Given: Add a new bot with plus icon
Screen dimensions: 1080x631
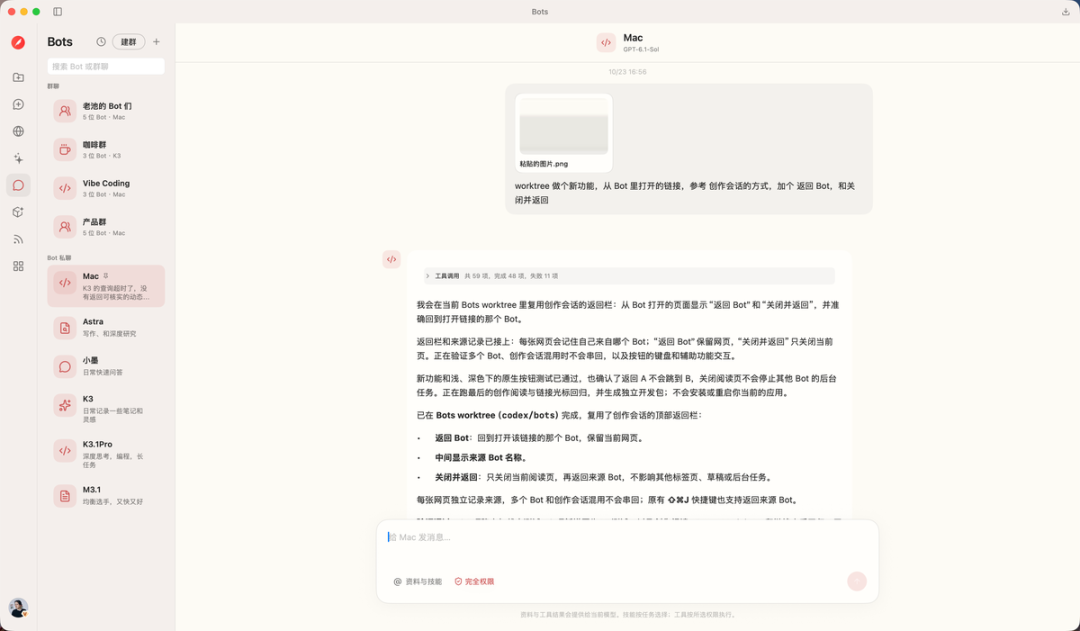Looking at the screenshot, I should pyautogui.click(x=156, y=42).
